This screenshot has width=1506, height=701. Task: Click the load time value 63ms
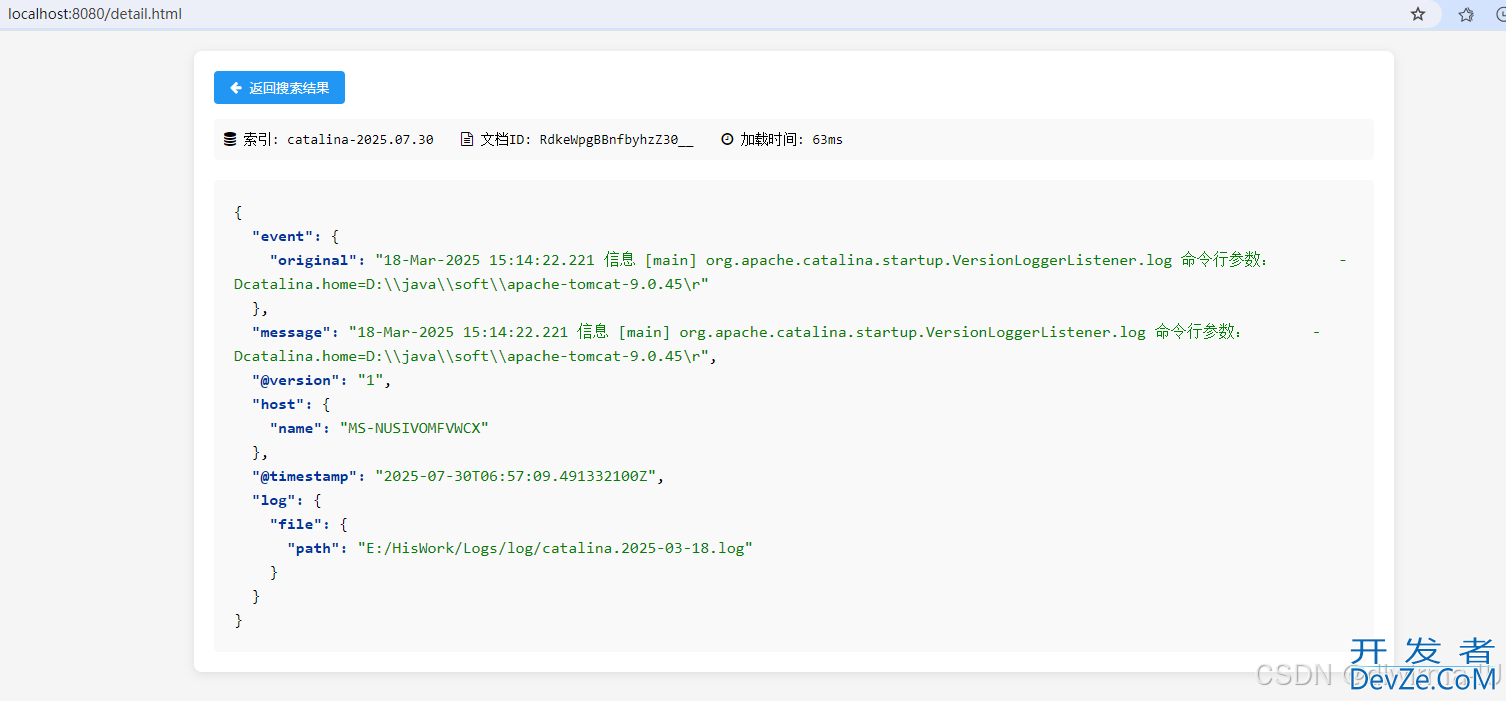(827, 140)
